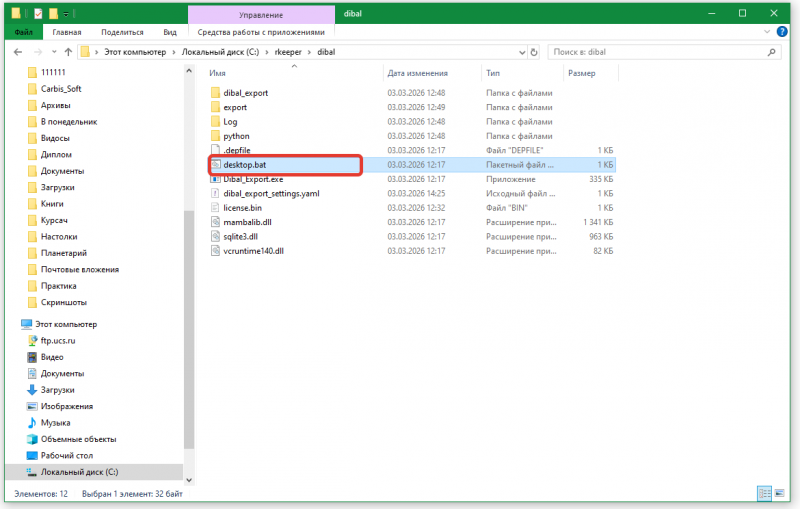Switch to large icons view in the status bar
The width and height of the screenshot is (800, 509).
point(780,492)
